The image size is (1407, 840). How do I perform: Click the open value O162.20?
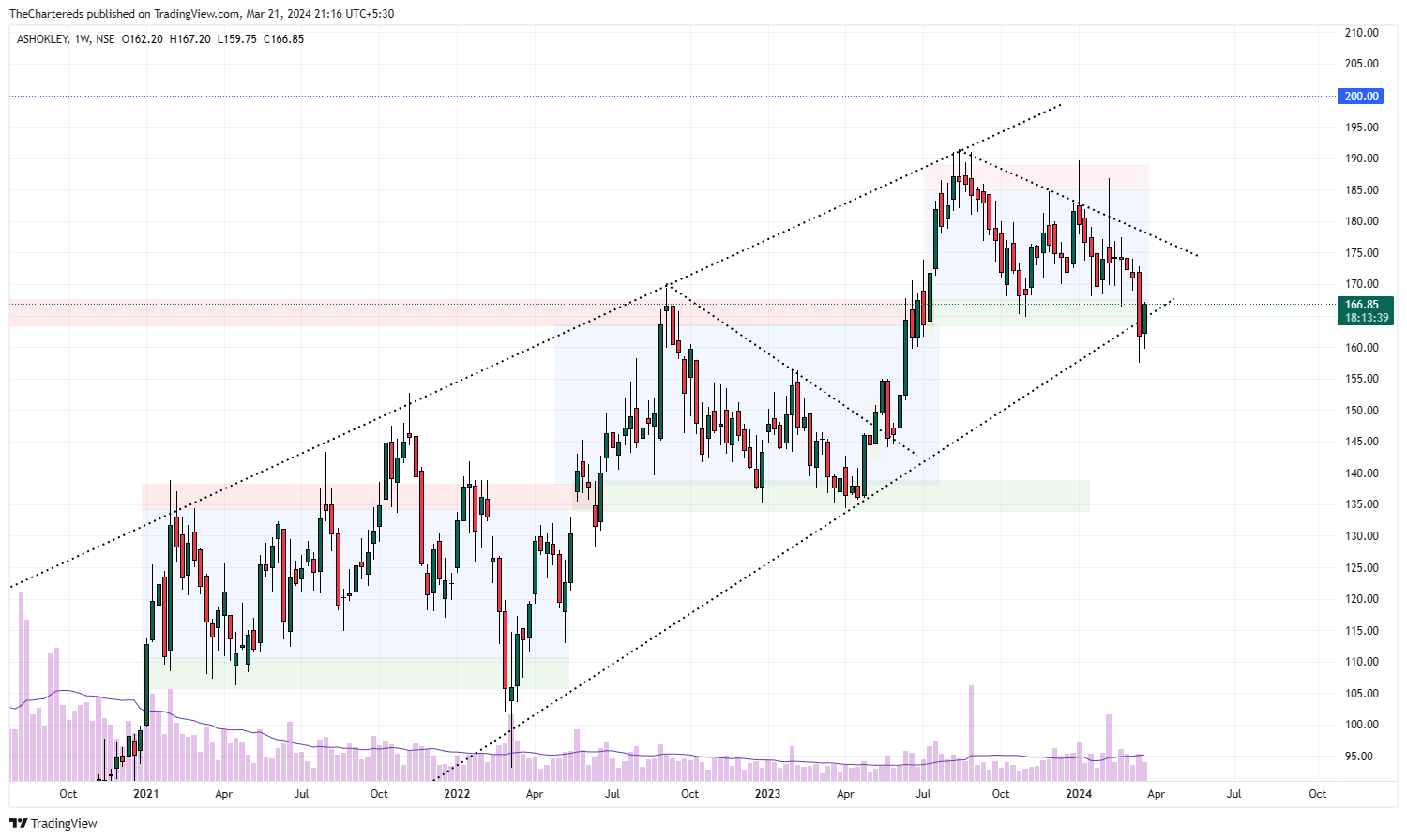[143, 39]
